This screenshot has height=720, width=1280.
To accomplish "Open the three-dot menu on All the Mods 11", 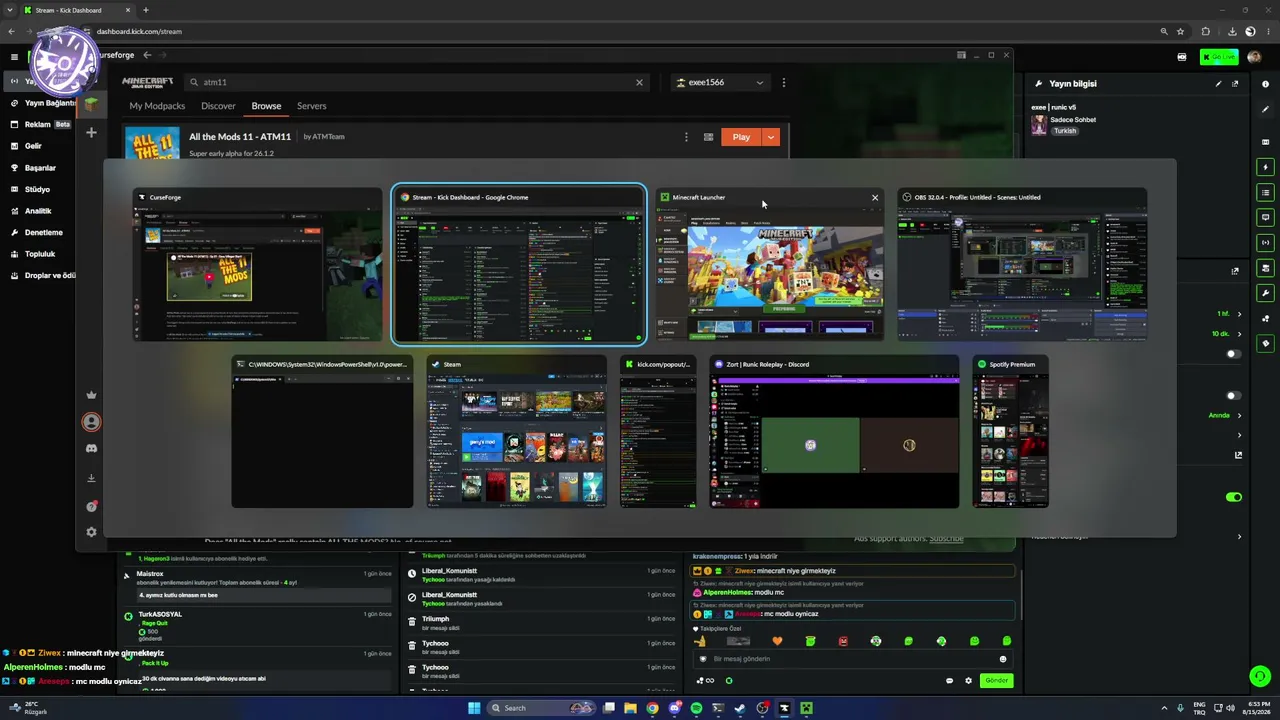I will click(x=686, y=137).
